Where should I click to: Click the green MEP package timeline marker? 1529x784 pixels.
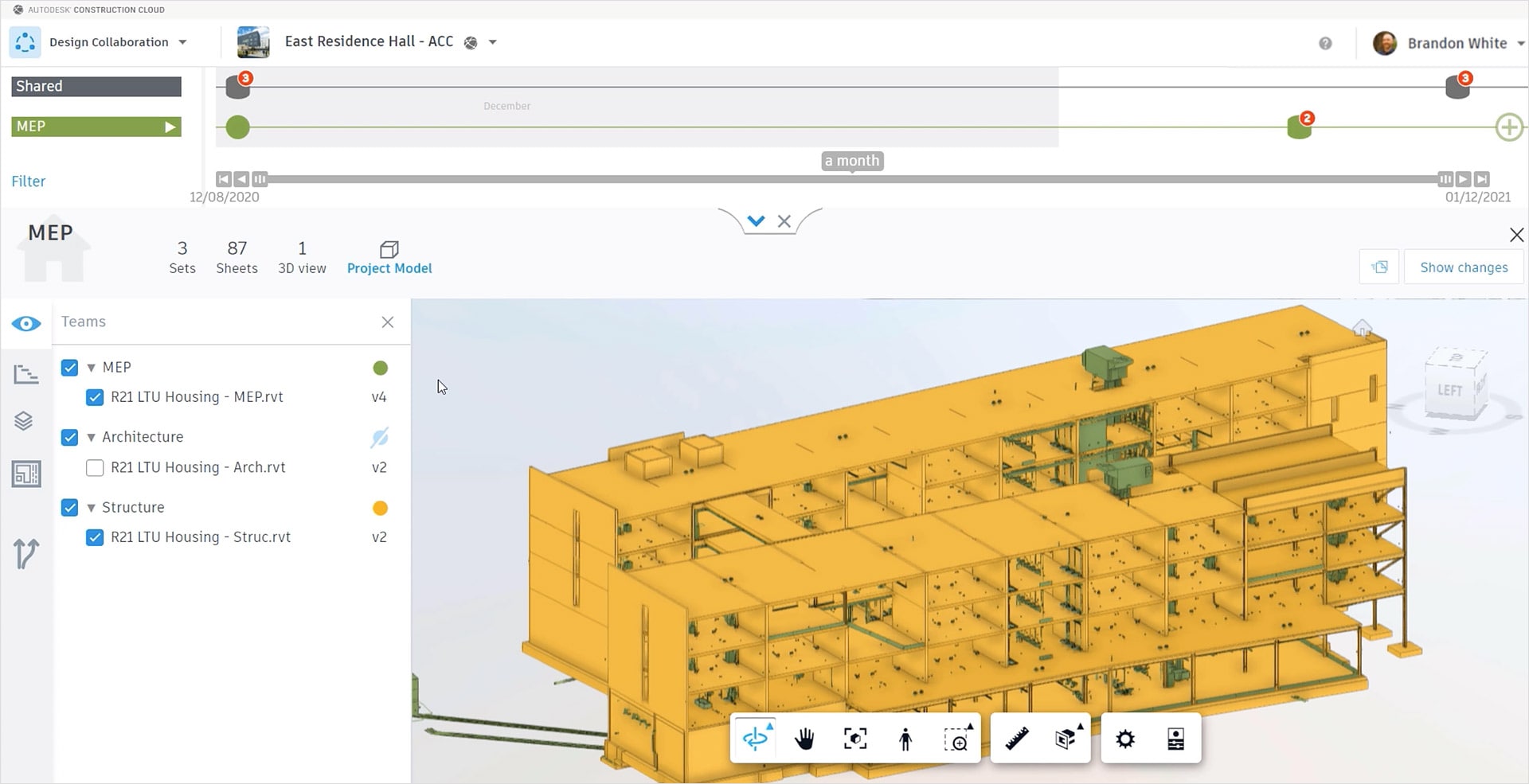(1299, 127)
